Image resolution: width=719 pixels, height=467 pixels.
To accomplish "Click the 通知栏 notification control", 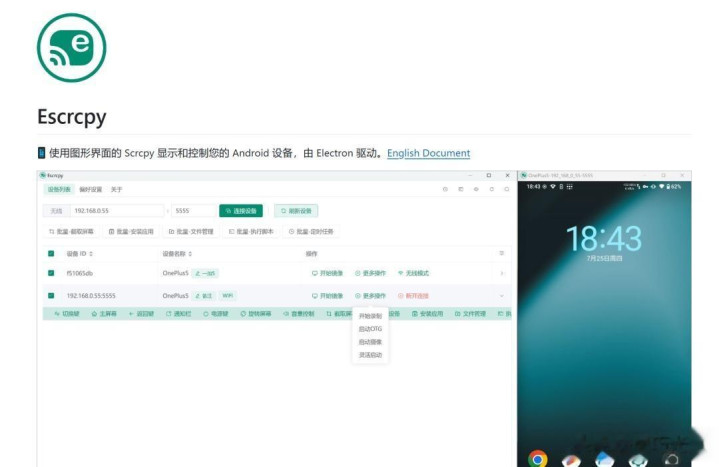I will pyautogui.click(x=178, y=314).
